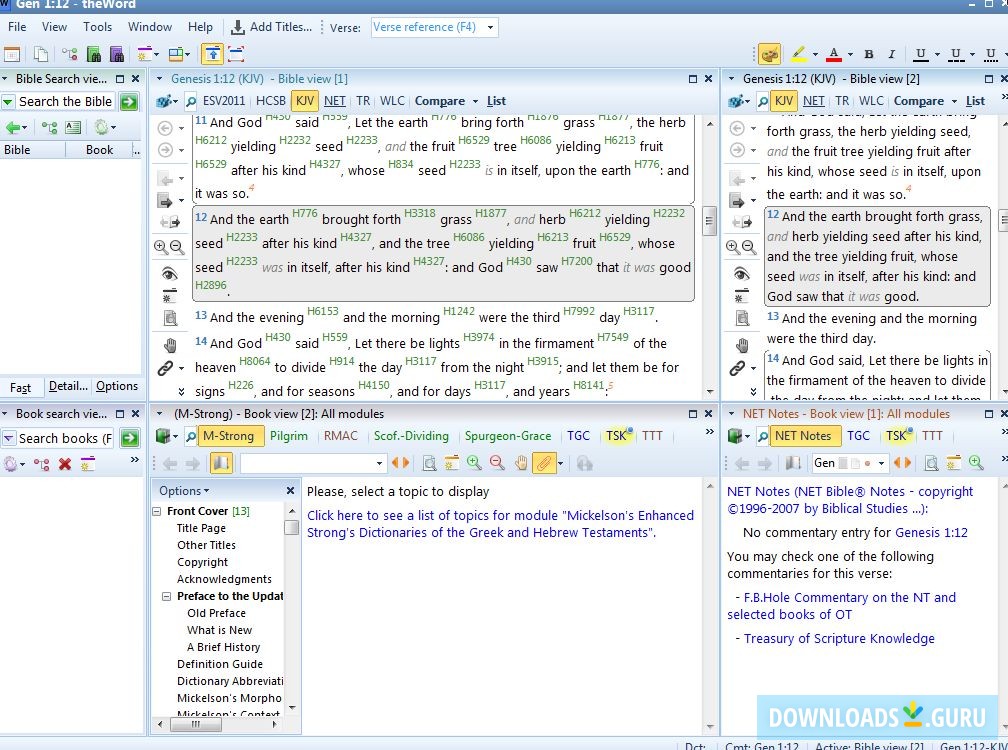Click red X delete icon in Book search
The image size is (1008, 750).
[x=64, y=463]
